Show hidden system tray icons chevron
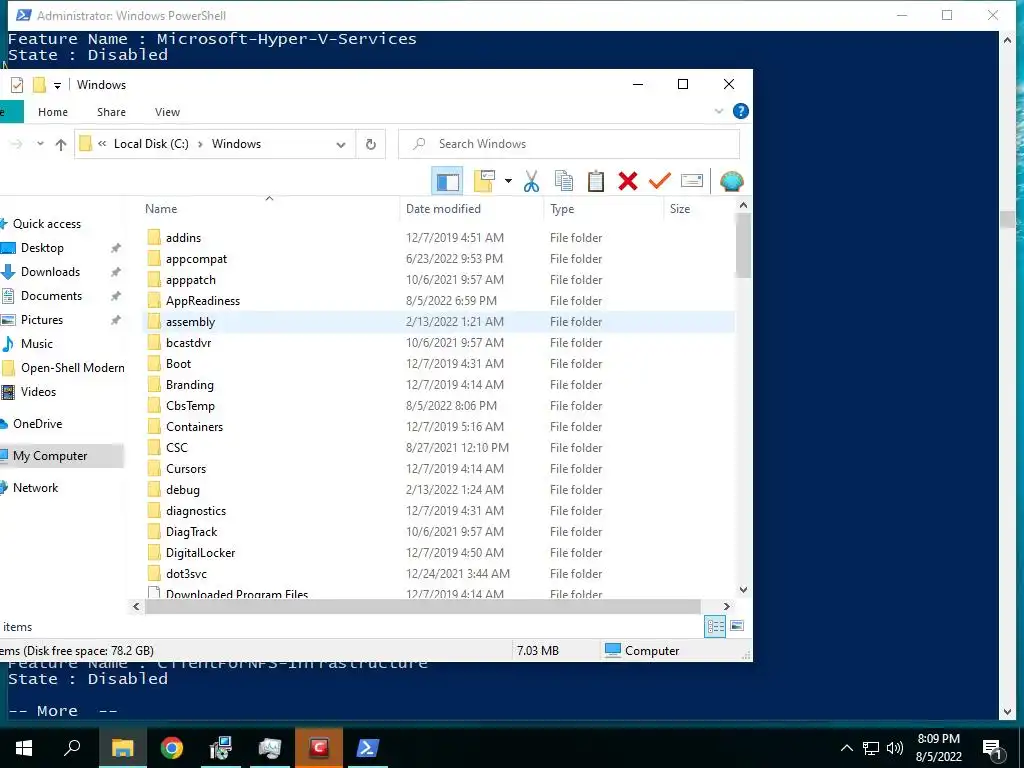This screenshot has height=768, width=1024. click(x=846, y=748)
